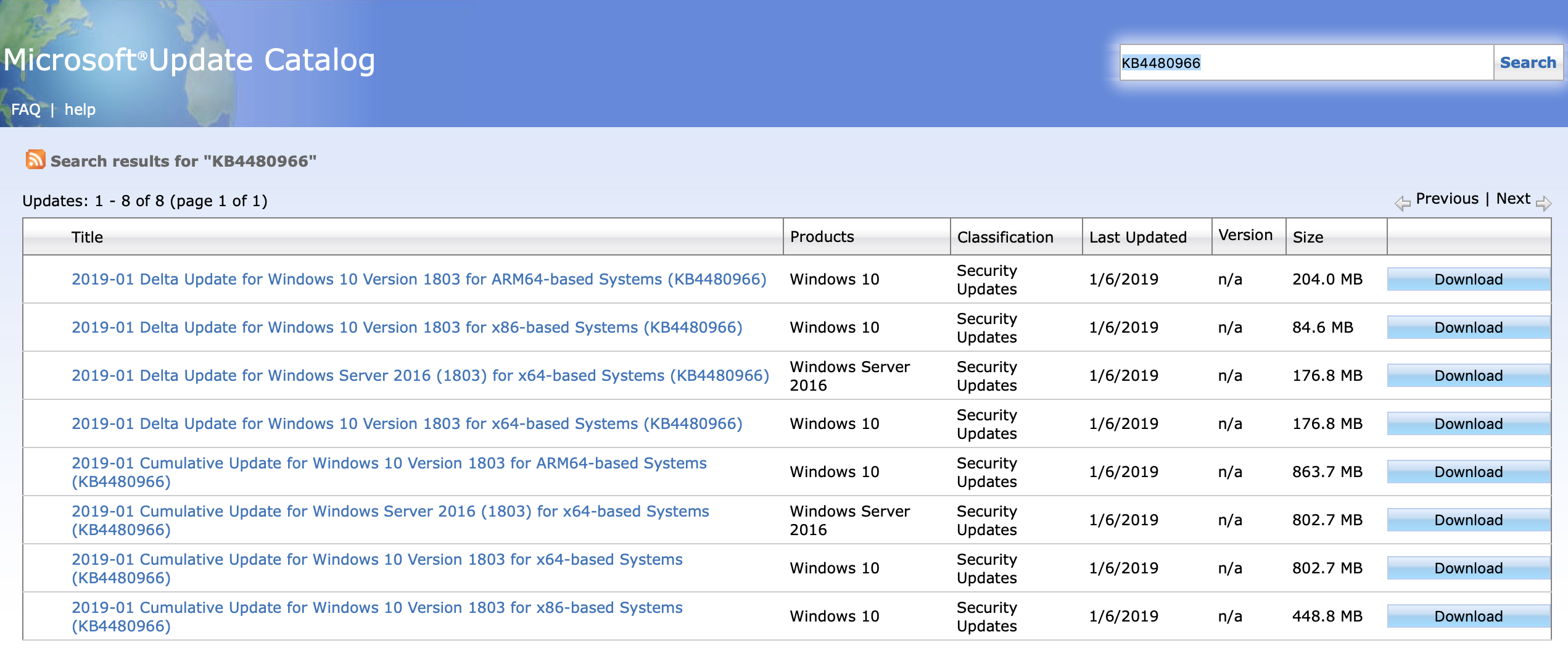Click the Next page arrow icon
Screen dimensions: 1568x653
1543,202
